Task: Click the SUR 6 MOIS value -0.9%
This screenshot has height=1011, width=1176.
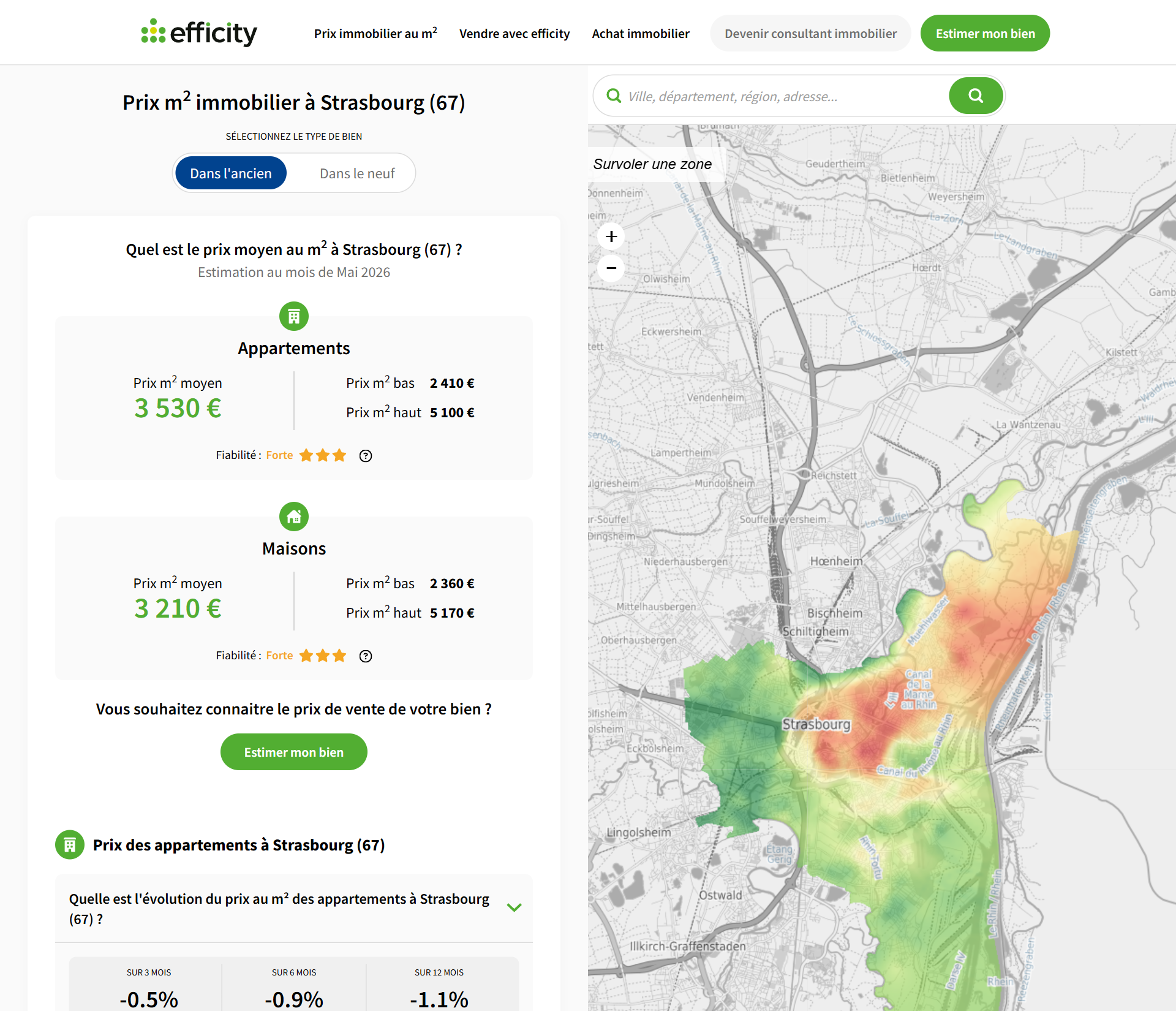Action: point(294,999)
